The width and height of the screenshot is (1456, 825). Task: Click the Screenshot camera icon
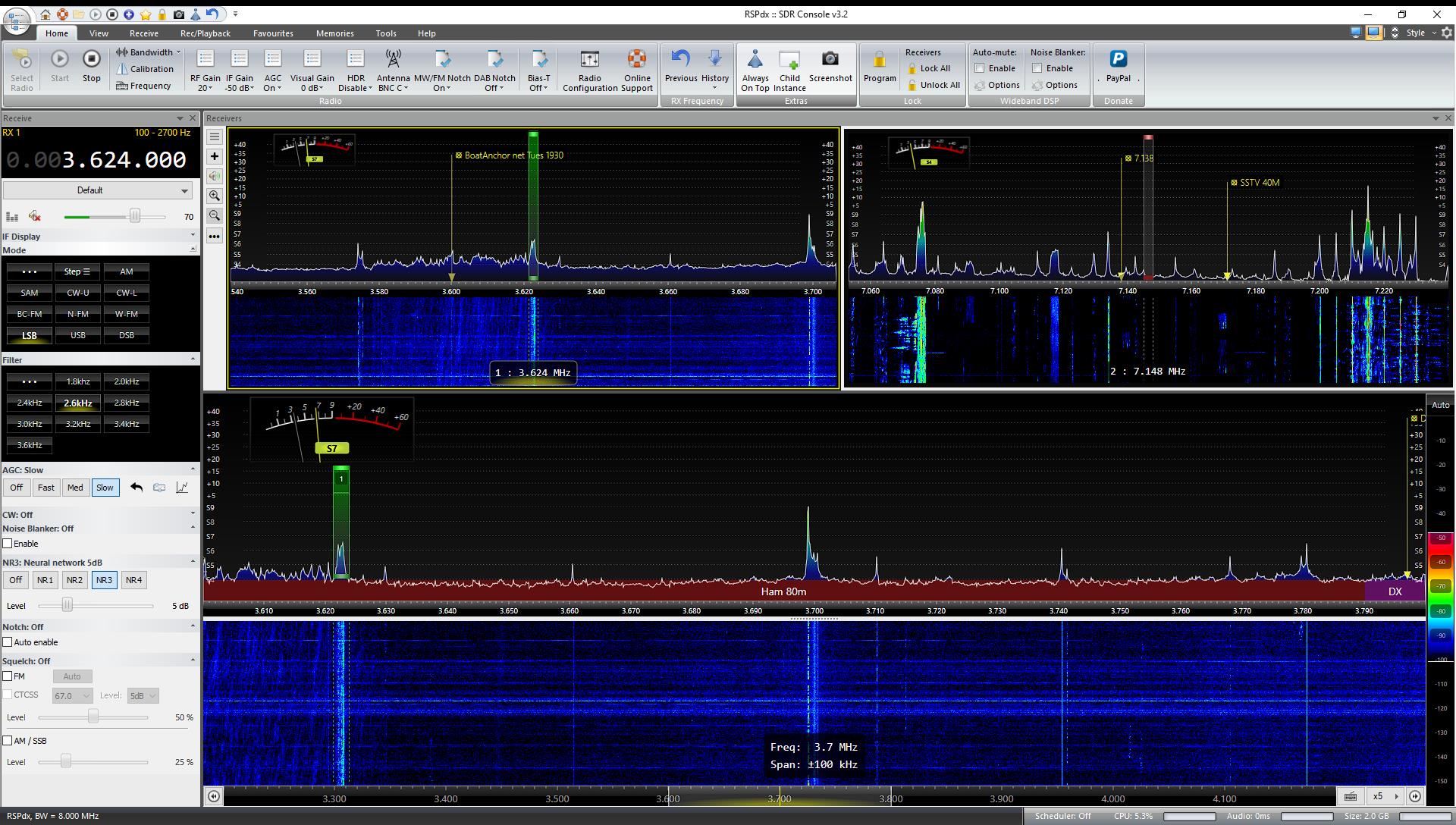click(830, 59)
